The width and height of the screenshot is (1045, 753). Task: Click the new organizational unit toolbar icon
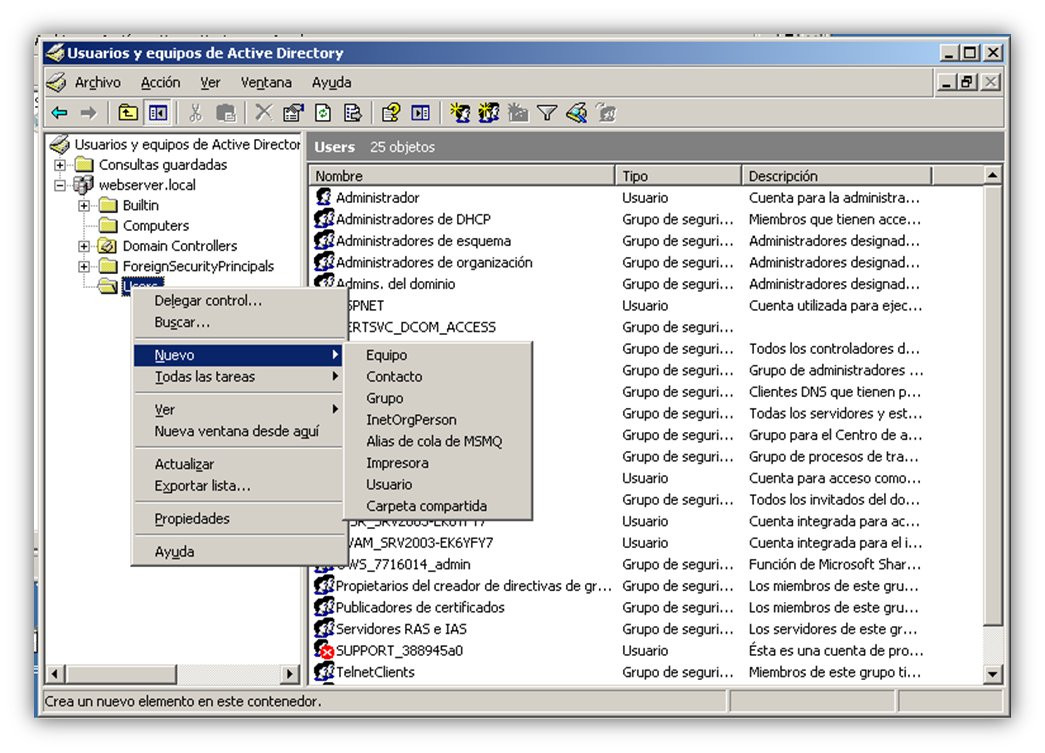tap(518, 113)
